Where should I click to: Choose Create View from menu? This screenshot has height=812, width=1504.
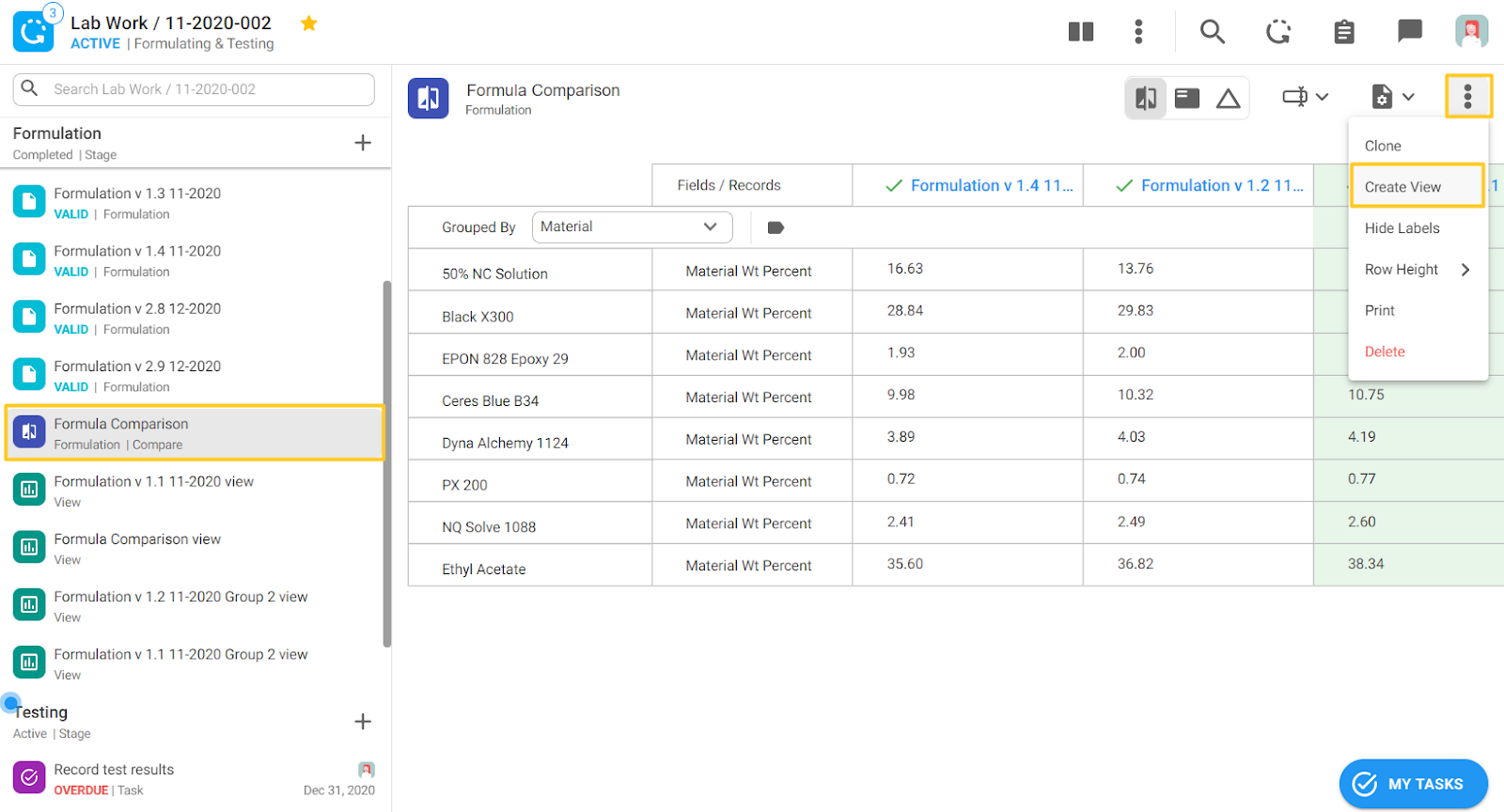point(1418,186)
